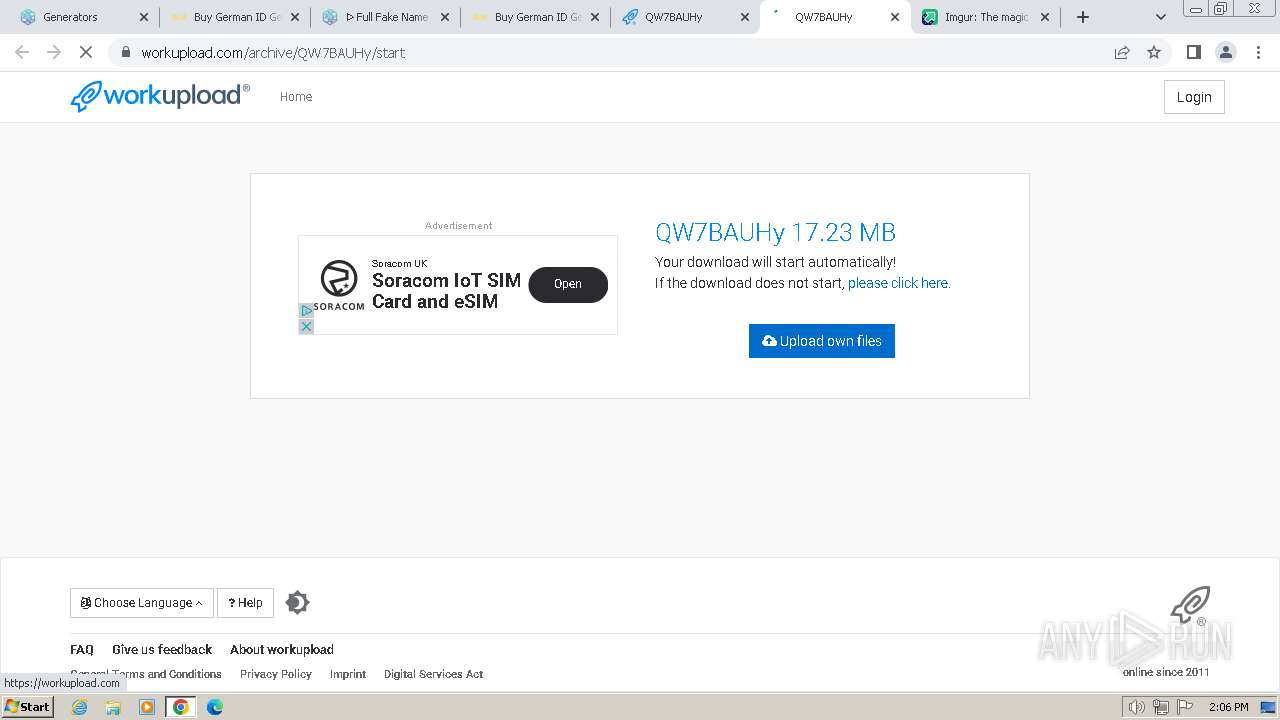Go back to previous page
1280x720 pixels.
[22, 52]
